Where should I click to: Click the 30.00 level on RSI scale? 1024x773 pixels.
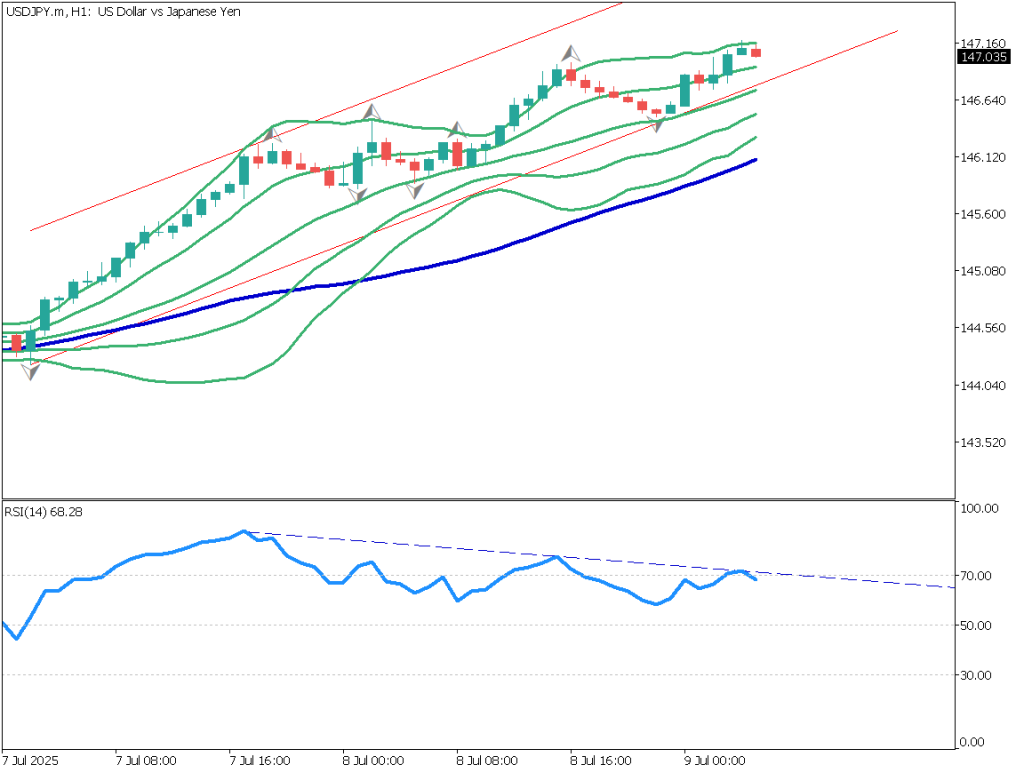[x=974, y=675]
